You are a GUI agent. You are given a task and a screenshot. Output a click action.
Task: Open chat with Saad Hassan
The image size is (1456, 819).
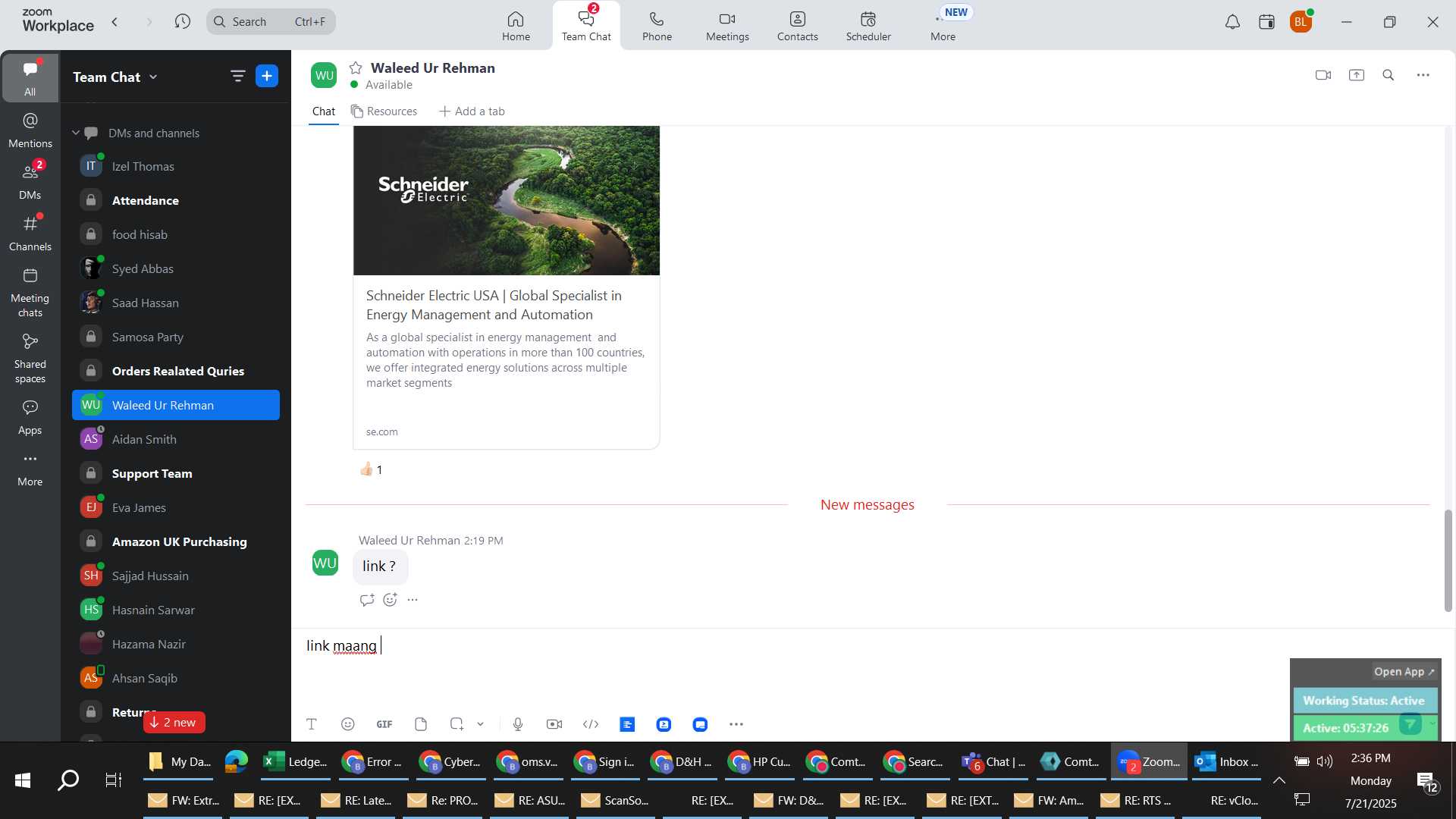[176, 303]
